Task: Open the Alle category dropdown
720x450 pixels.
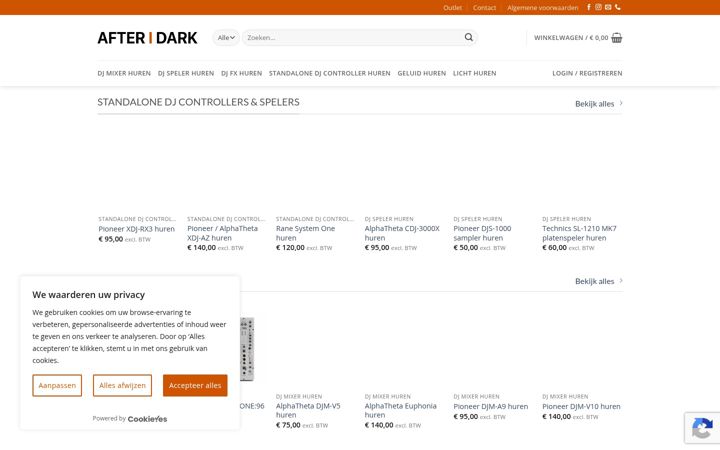Action: (226, 38)
